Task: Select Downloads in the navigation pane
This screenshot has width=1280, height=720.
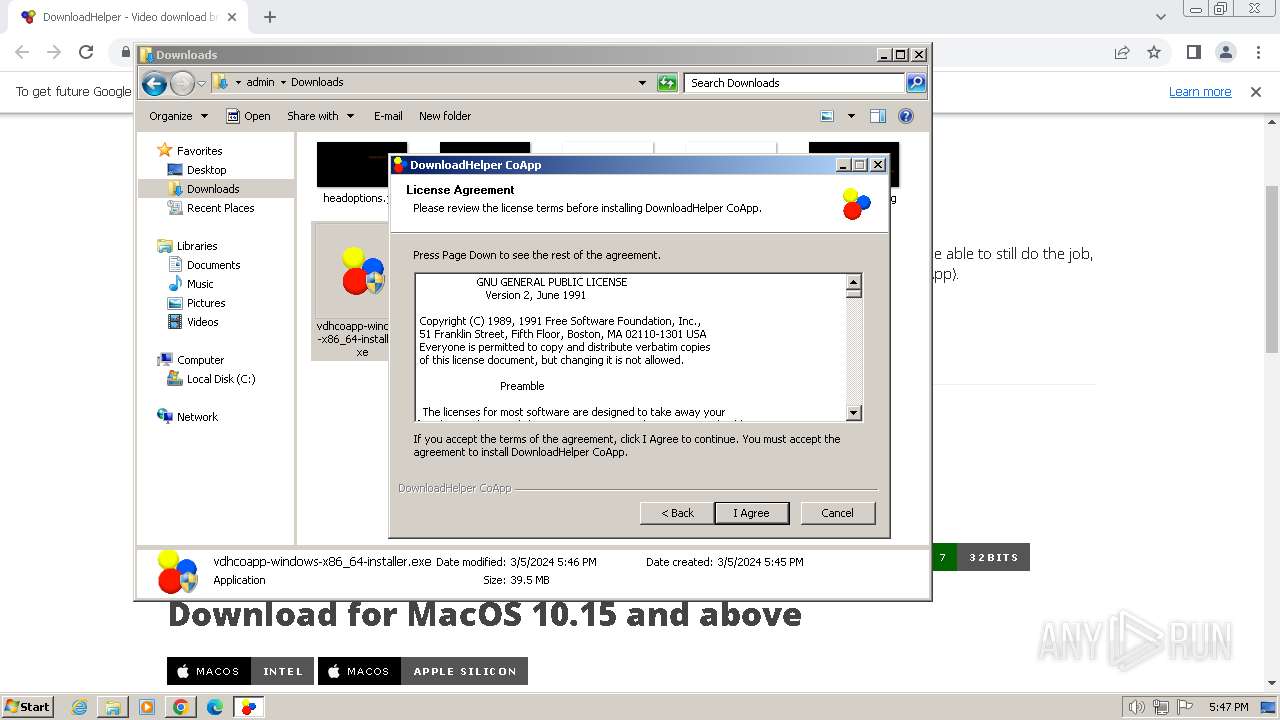Action: pos(213,189)
